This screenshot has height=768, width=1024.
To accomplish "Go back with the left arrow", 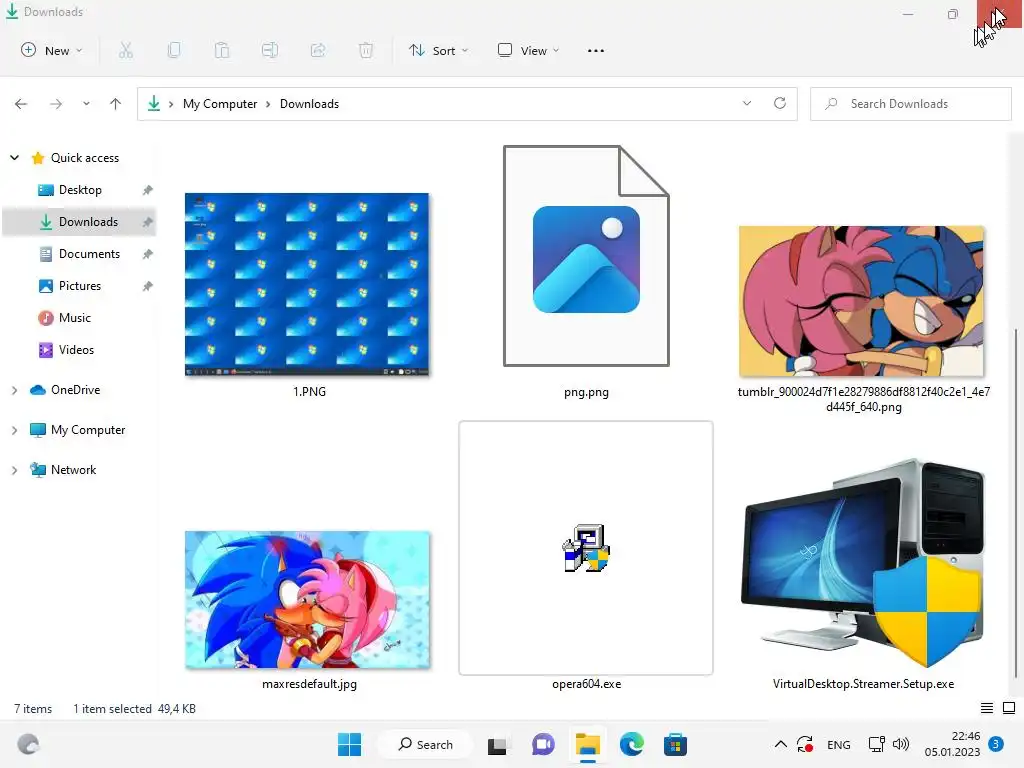I will 21,104.
